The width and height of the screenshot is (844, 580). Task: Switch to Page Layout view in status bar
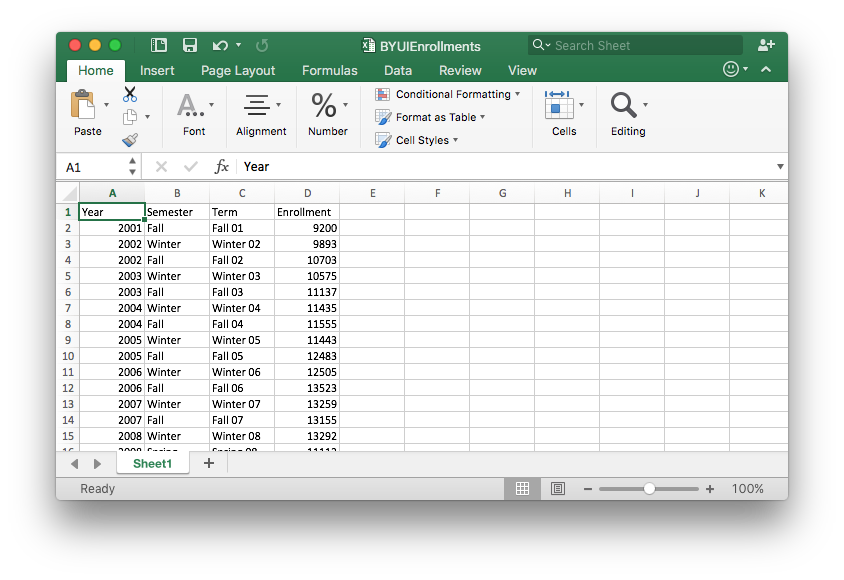(558, 489)
